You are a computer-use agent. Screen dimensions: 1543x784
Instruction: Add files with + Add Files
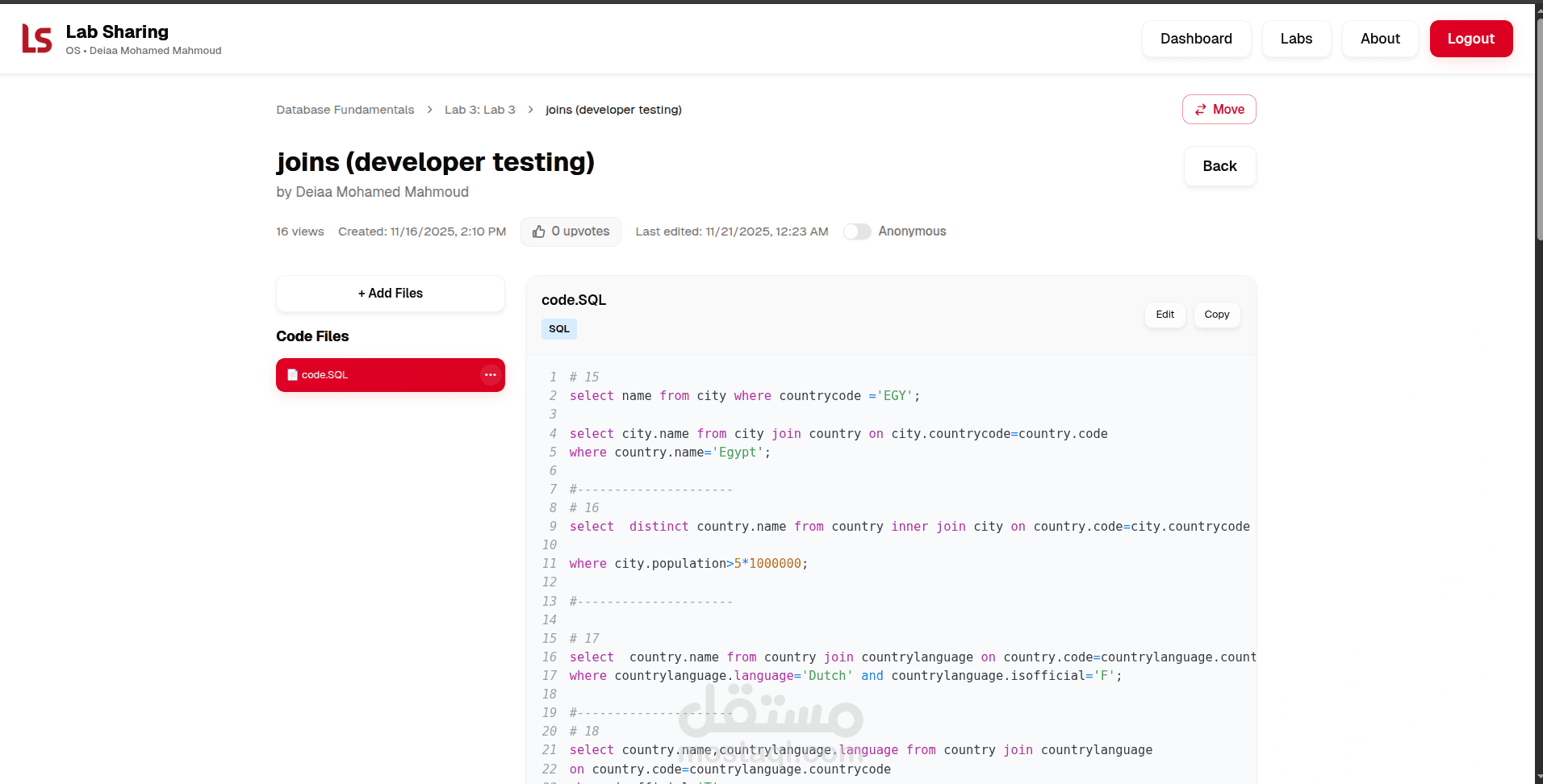pos(391,294)
